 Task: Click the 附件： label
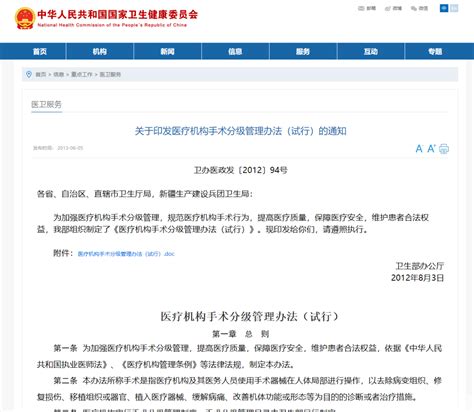coord(63,253)
